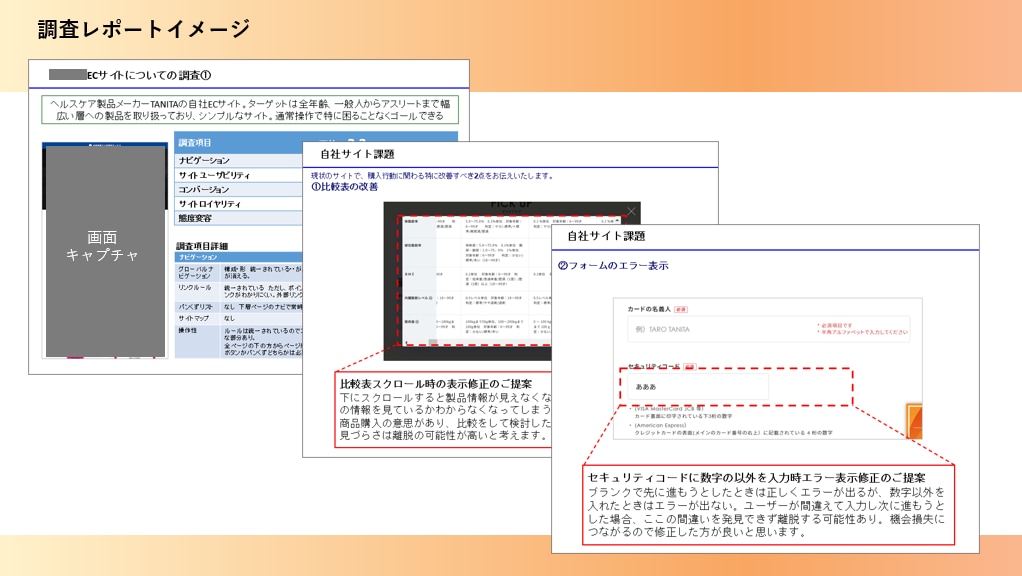Image resolution: width=1022 pixels, height=576 pixels.
Task: Select the 'サイトロイヤリティ' row
Action: click(x=239, y=204)
